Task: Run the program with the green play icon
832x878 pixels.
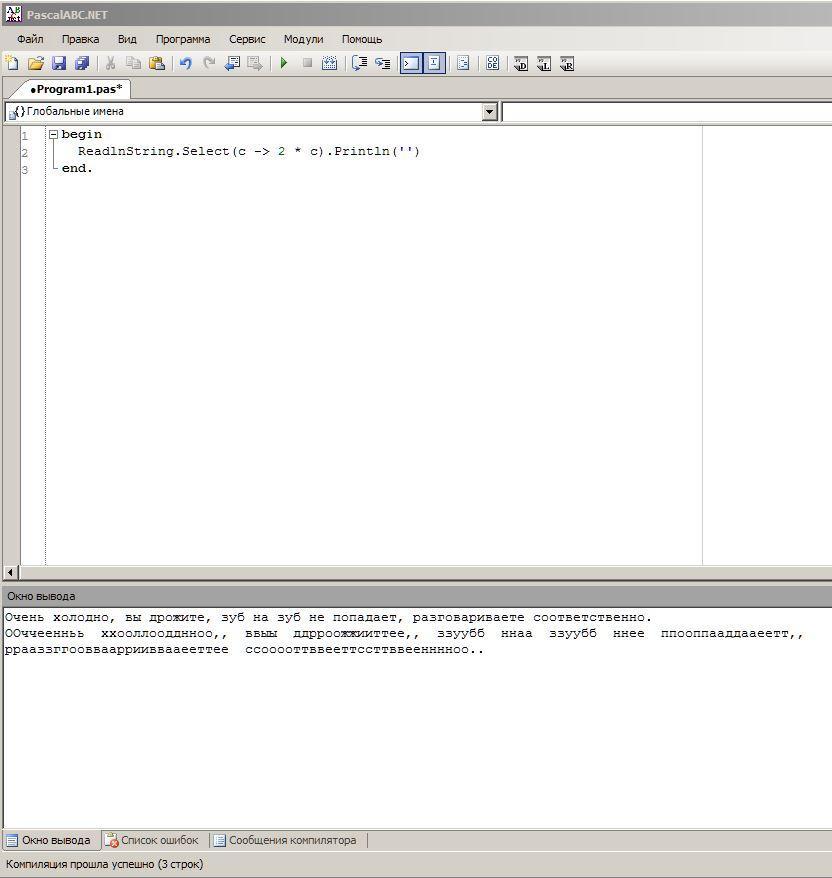Action: point(284,63)
